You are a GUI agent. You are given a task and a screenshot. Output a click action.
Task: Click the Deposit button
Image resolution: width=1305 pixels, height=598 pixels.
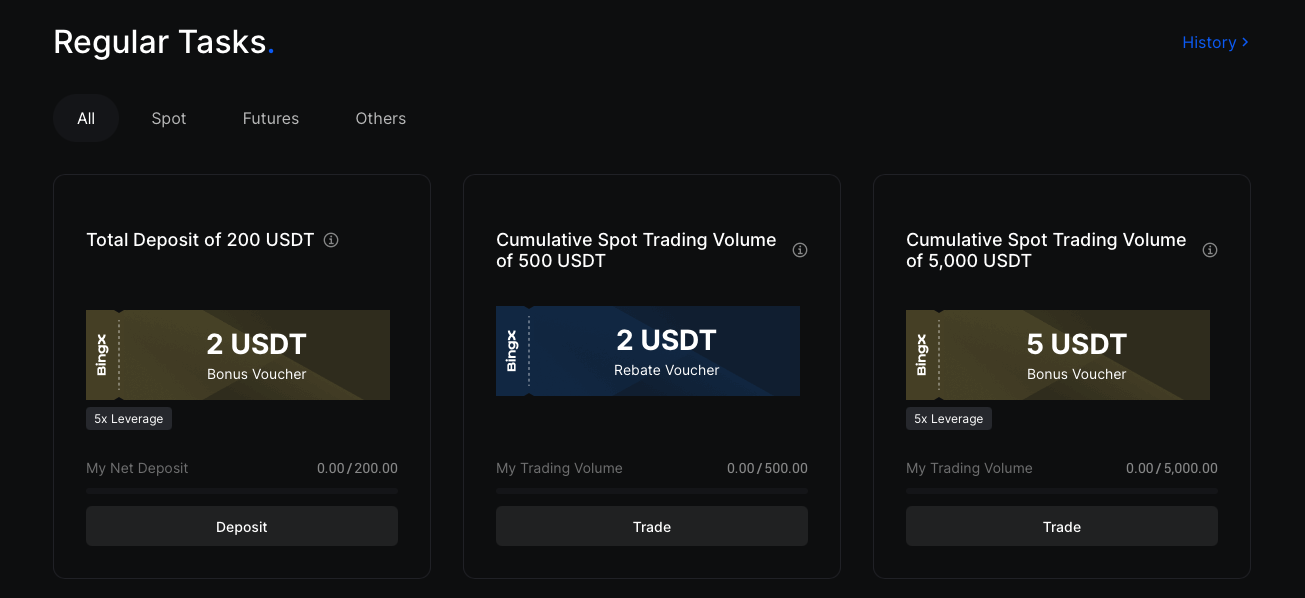[242, 526]
